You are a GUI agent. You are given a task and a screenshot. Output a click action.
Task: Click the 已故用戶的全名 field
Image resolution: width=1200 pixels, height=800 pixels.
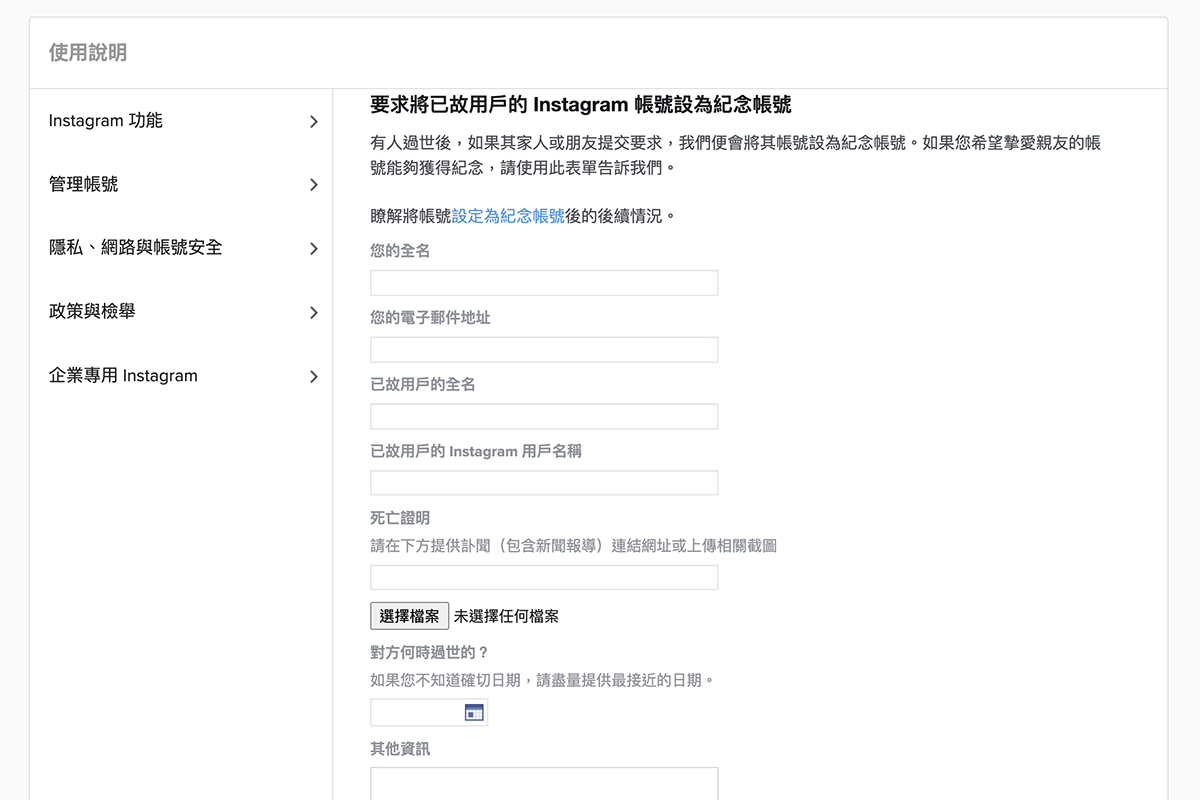click(543, 416)
